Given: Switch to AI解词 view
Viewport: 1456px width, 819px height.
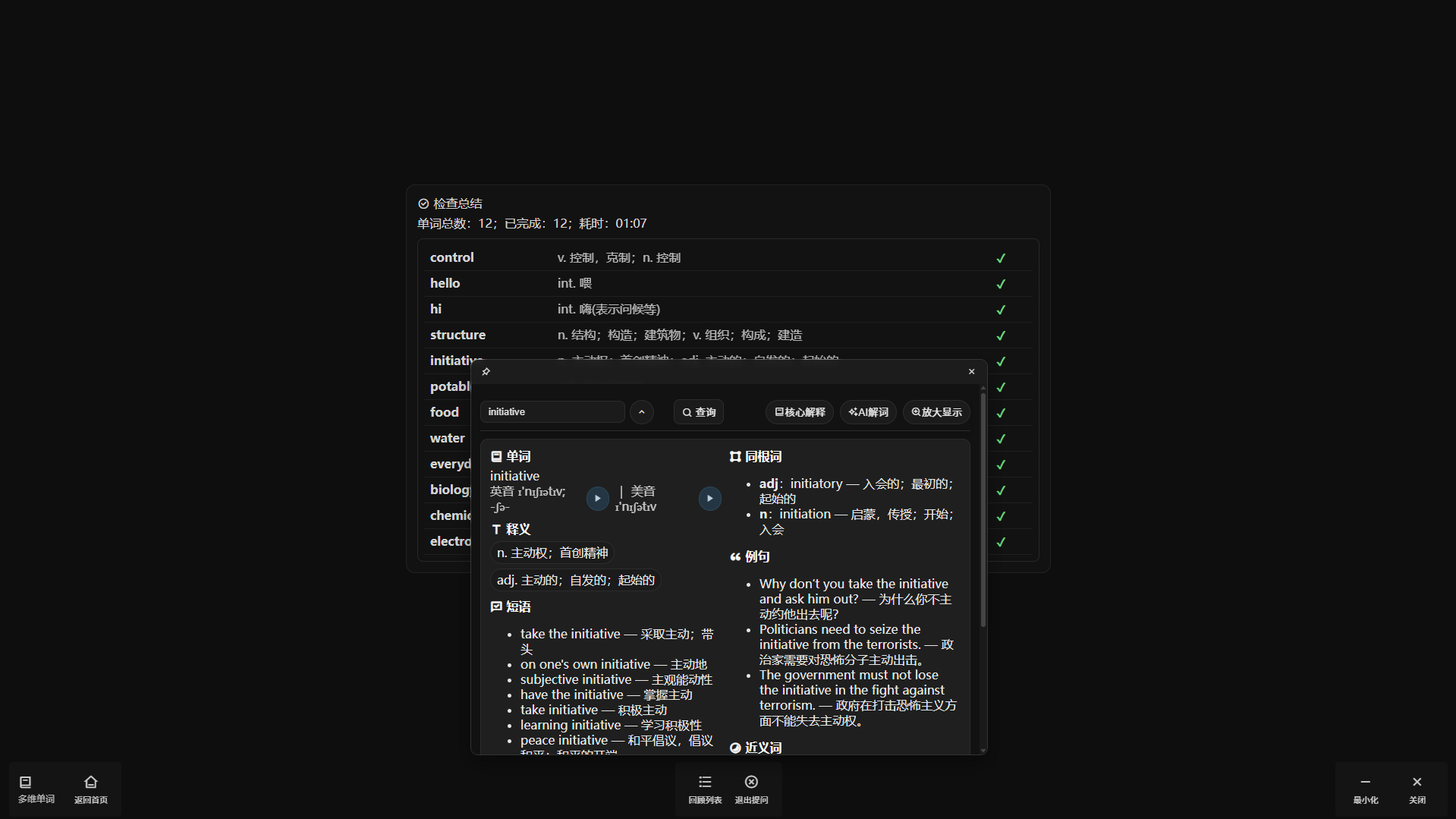Looking at the screenshot, I should (x=868, y=412).
